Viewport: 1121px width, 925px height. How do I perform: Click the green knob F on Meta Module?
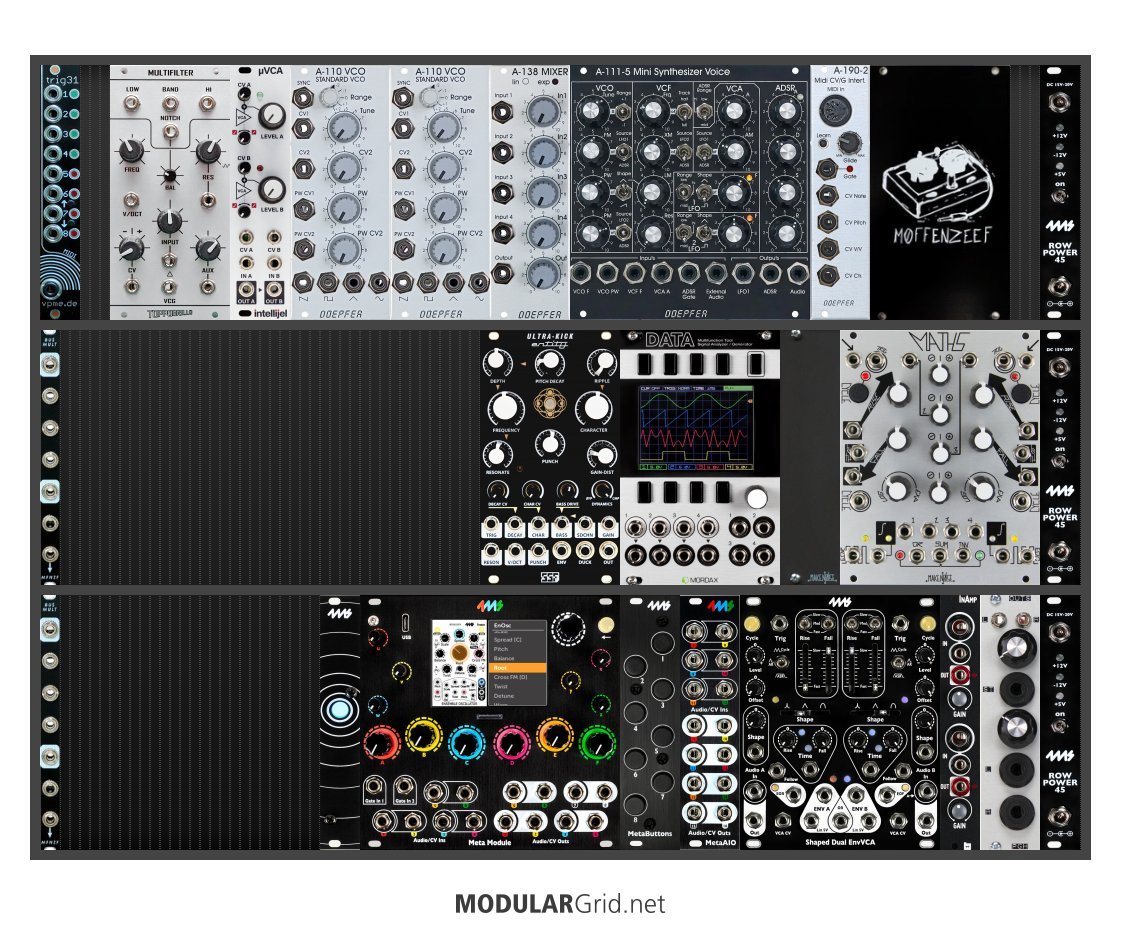coord(597,742)
